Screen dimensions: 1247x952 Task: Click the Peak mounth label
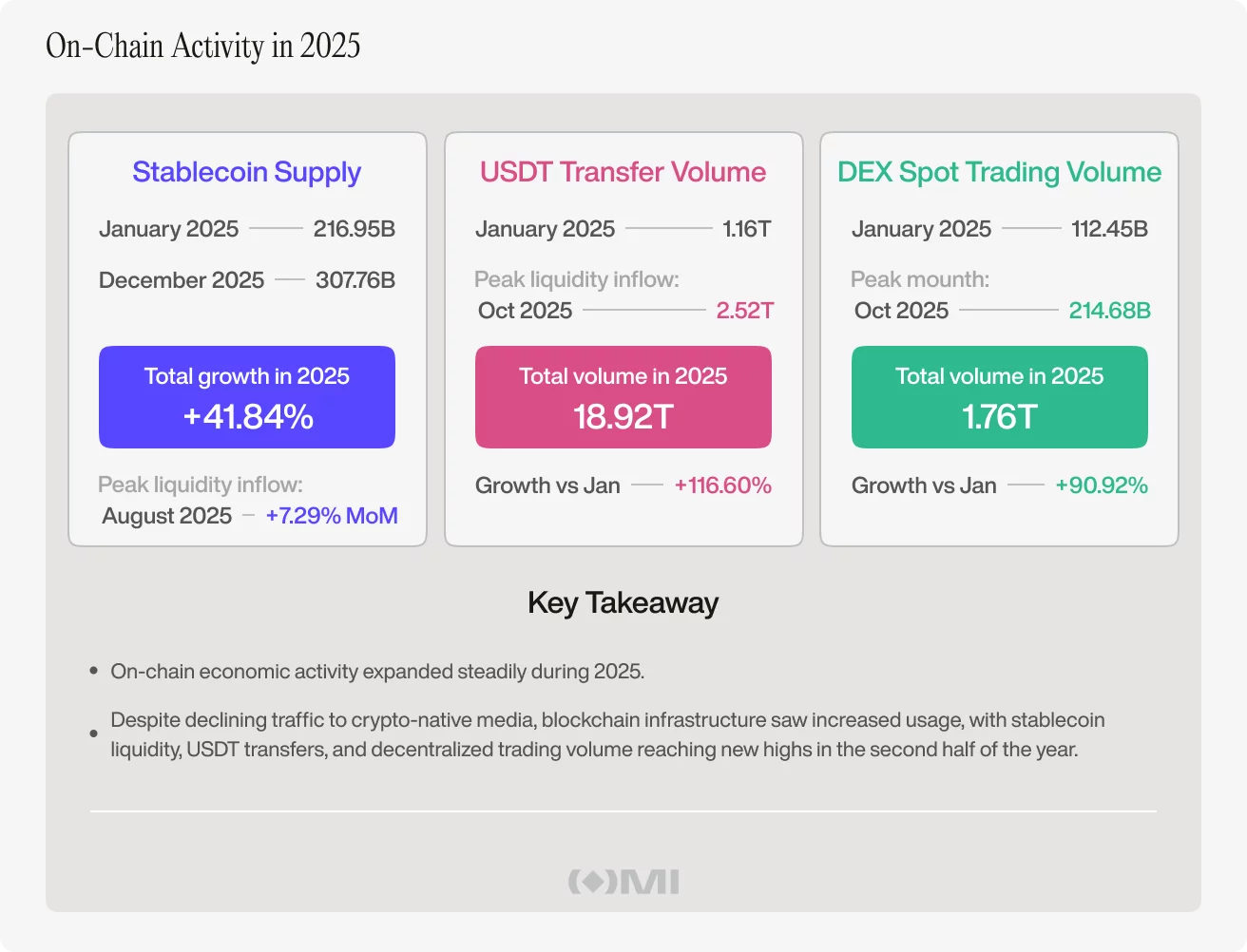tap(919, 279)
